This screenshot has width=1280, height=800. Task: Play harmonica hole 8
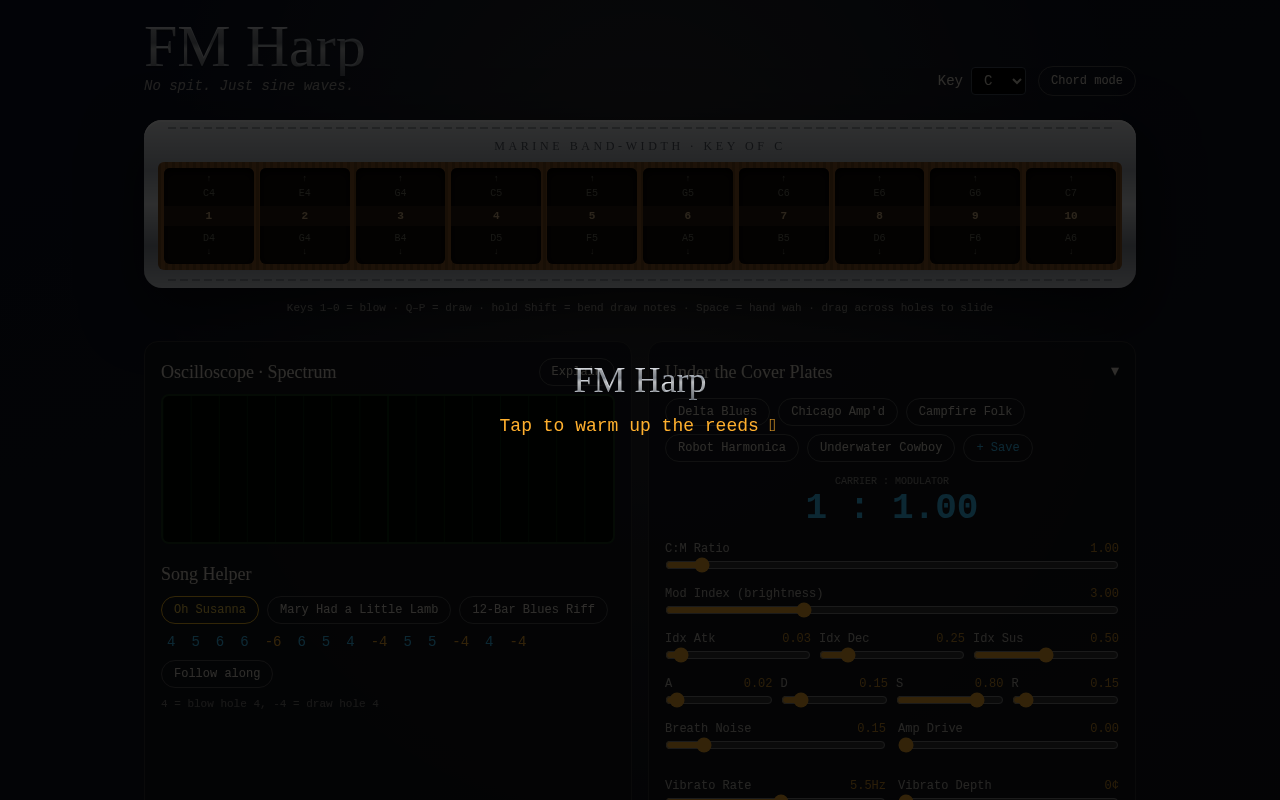pyautogui.click(x=880, y=216)
